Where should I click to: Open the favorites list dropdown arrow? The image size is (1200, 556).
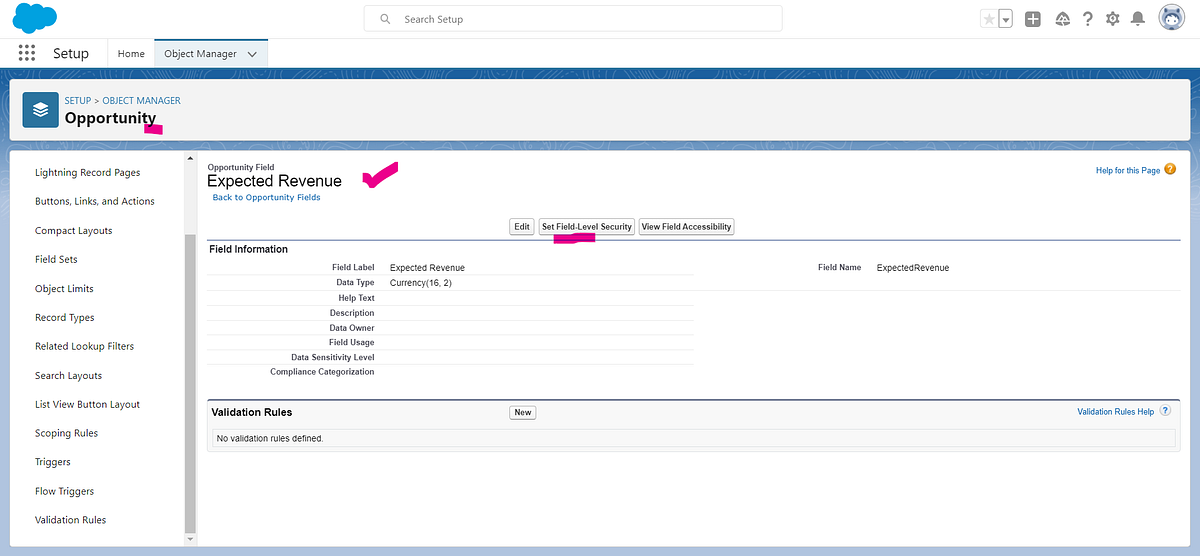1006,19
